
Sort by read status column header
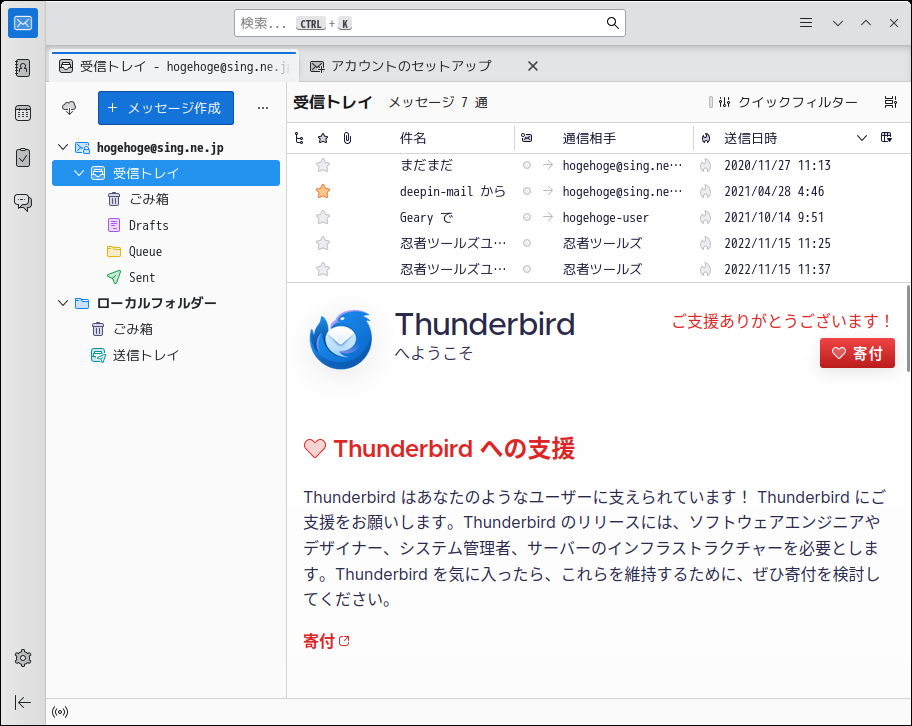pyautogui.click(x=526, y=138)
